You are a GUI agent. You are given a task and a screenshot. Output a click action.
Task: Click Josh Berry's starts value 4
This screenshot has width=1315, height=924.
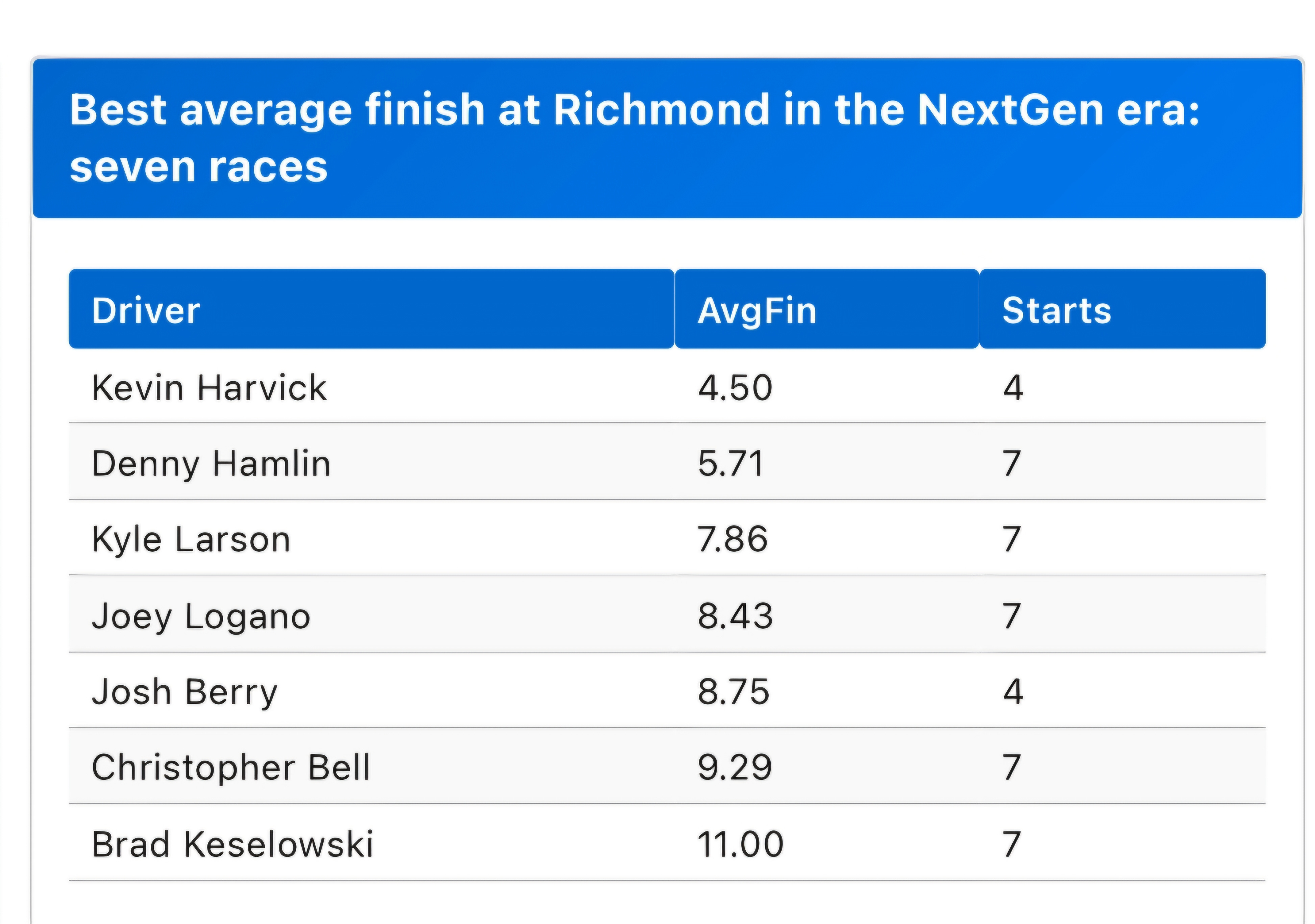point(1013,692)
